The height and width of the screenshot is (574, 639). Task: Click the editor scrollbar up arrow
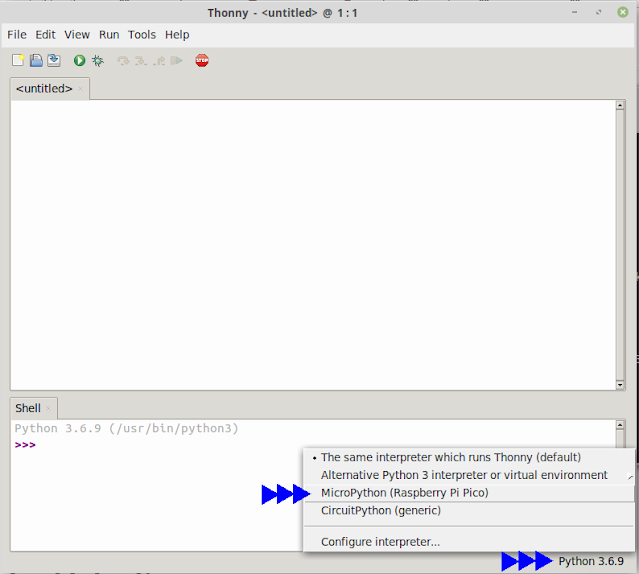[x=620, y=106]
